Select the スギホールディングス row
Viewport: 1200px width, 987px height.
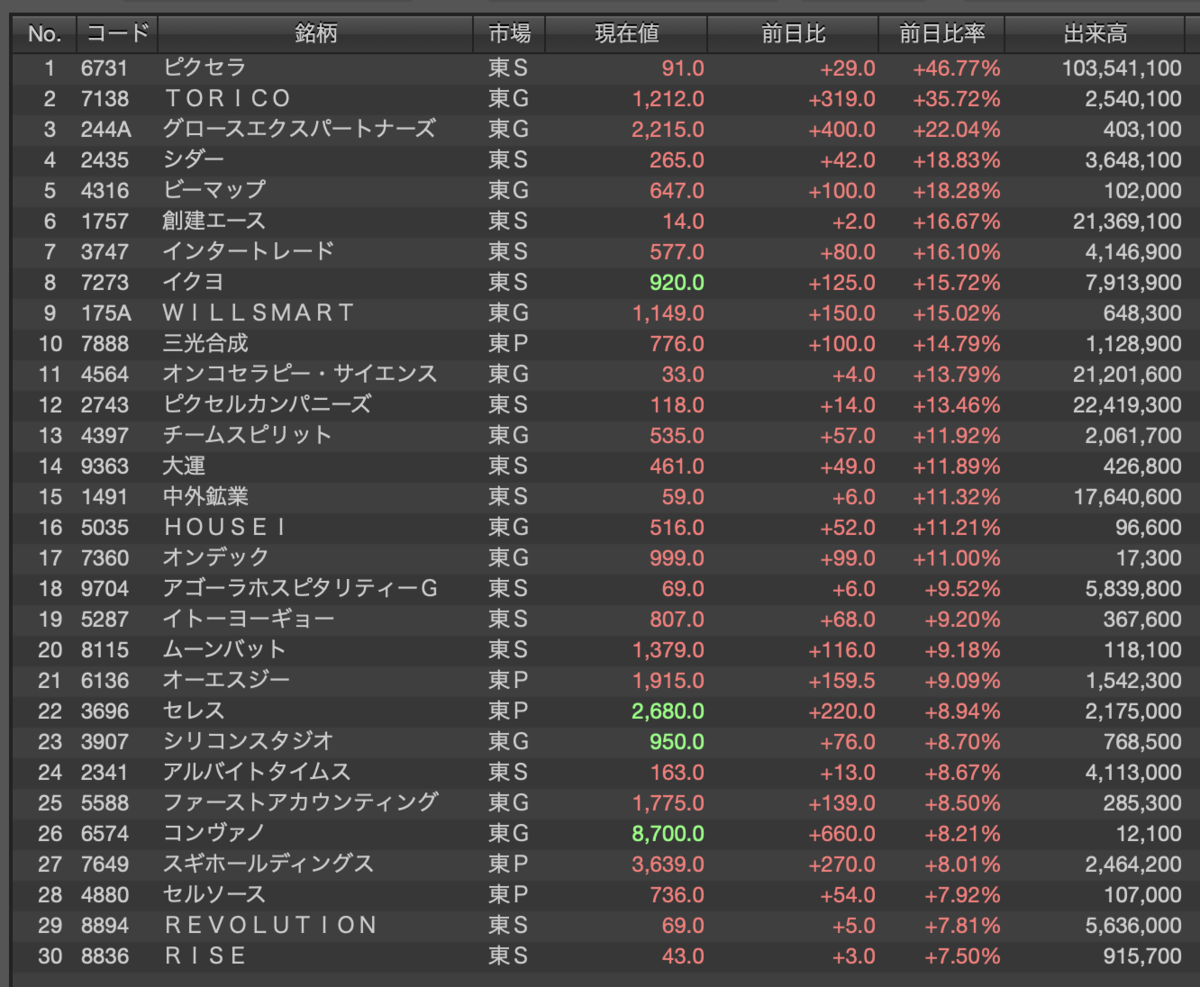[x=598, y=864]
